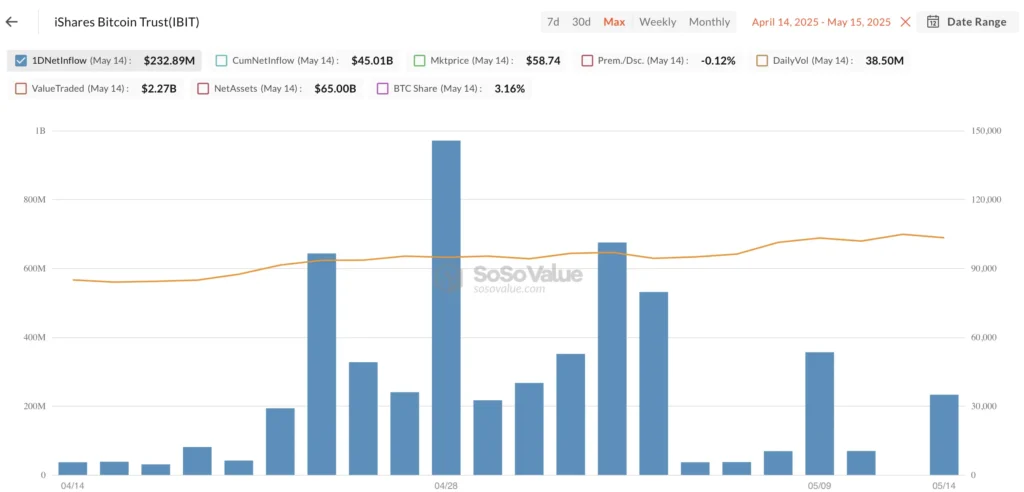Switch to Monthly view
1024x492 pixels.
pos(709,22)
